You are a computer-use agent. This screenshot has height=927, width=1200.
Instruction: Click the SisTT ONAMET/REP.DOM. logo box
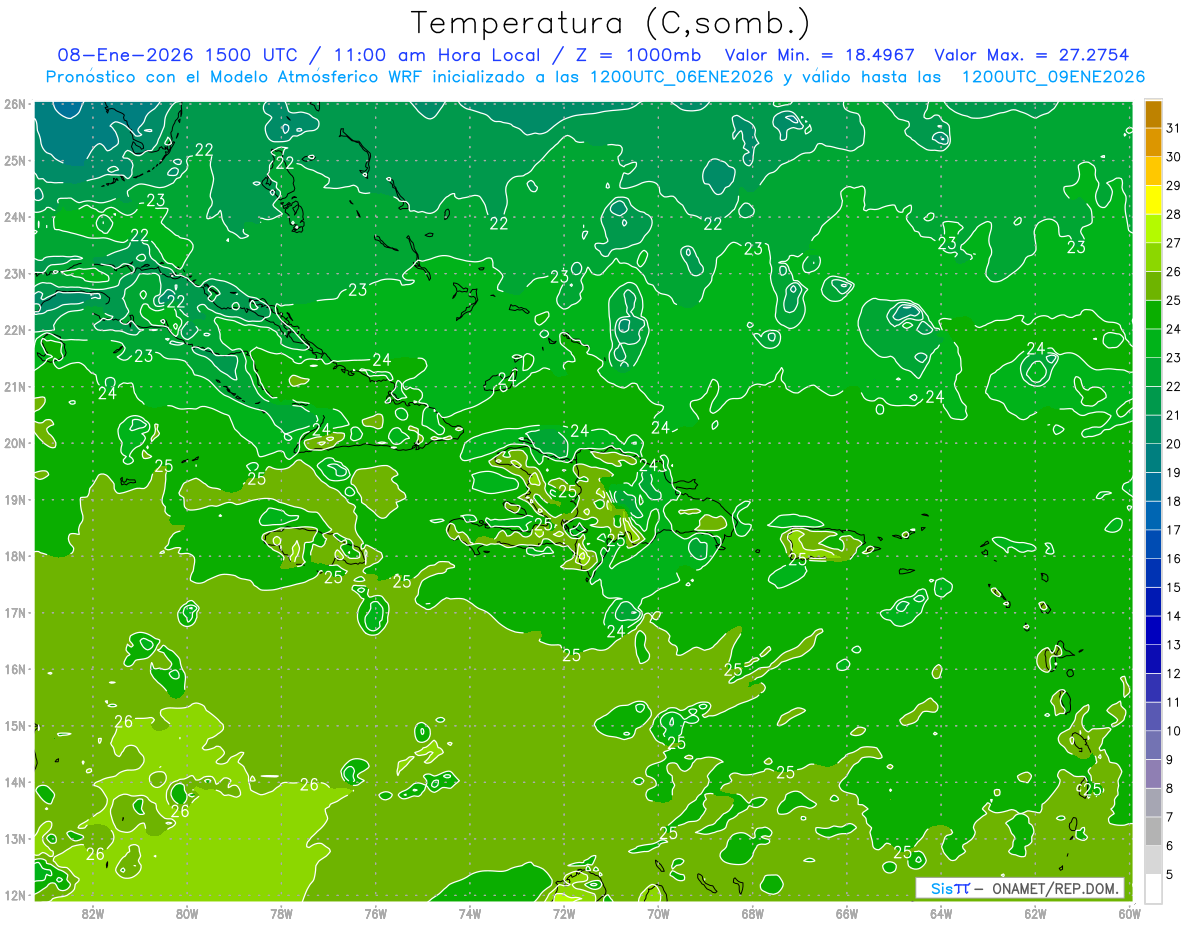[x=1020, y=888]
